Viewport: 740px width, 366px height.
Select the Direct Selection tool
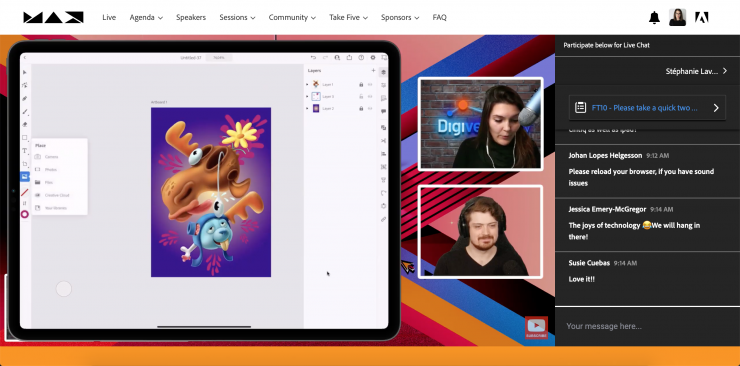25,85
